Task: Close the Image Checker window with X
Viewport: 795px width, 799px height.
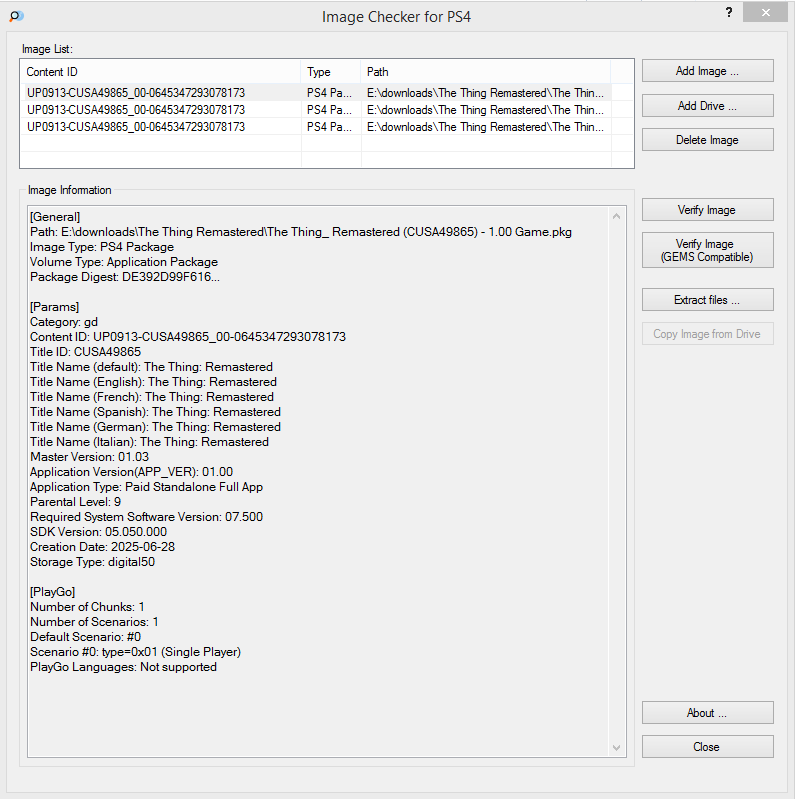Action: click(765, 13)
